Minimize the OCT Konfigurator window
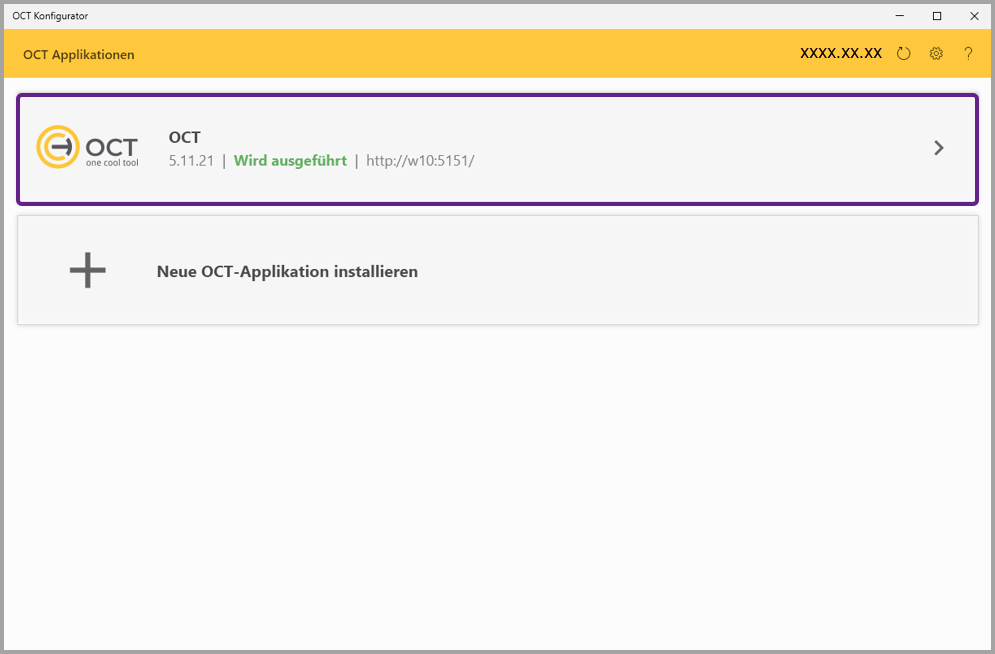 [x=899, y=16]
